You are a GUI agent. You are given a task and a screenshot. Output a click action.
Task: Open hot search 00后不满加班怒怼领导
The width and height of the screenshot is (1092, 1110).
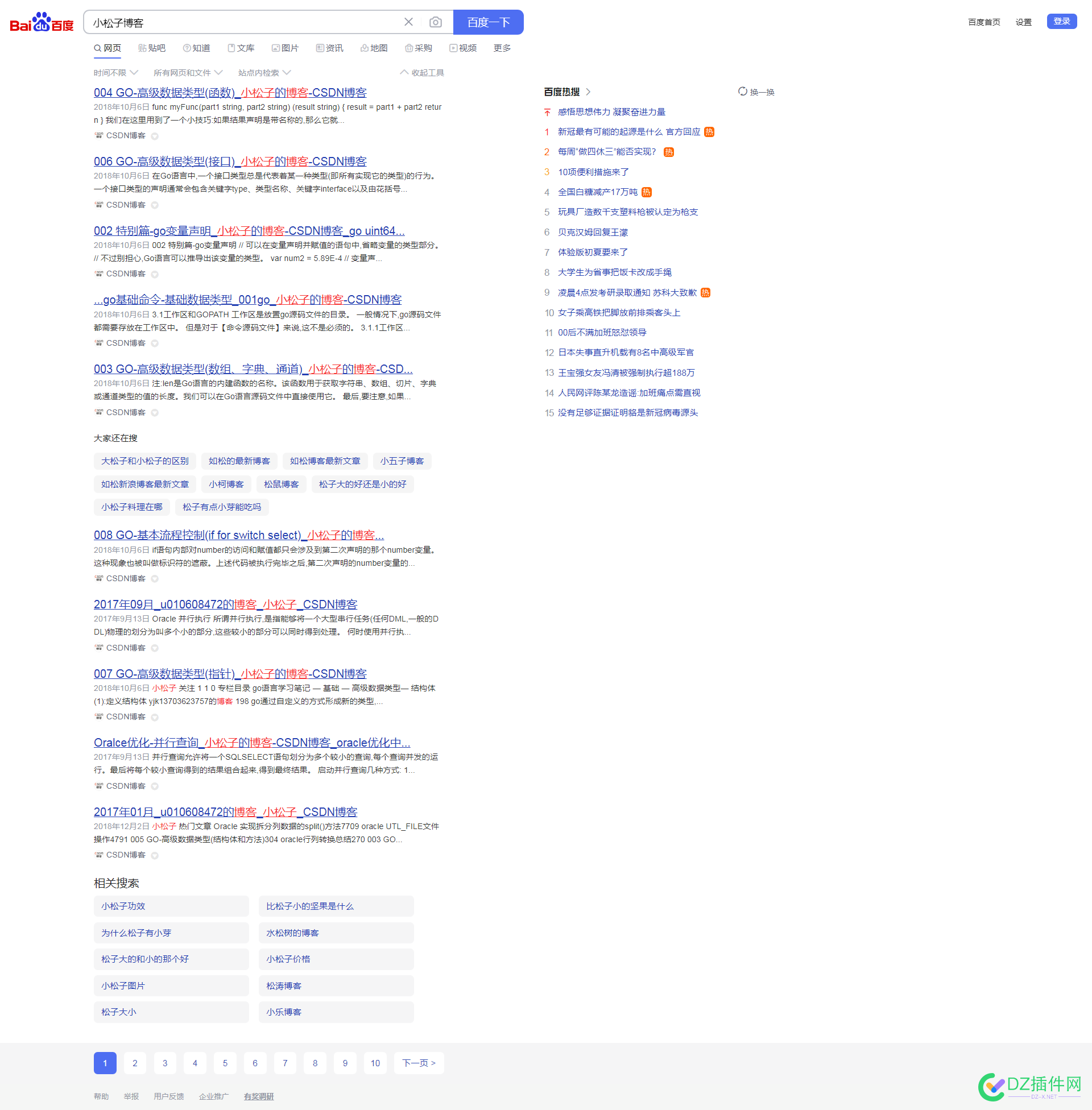point(602,333)
